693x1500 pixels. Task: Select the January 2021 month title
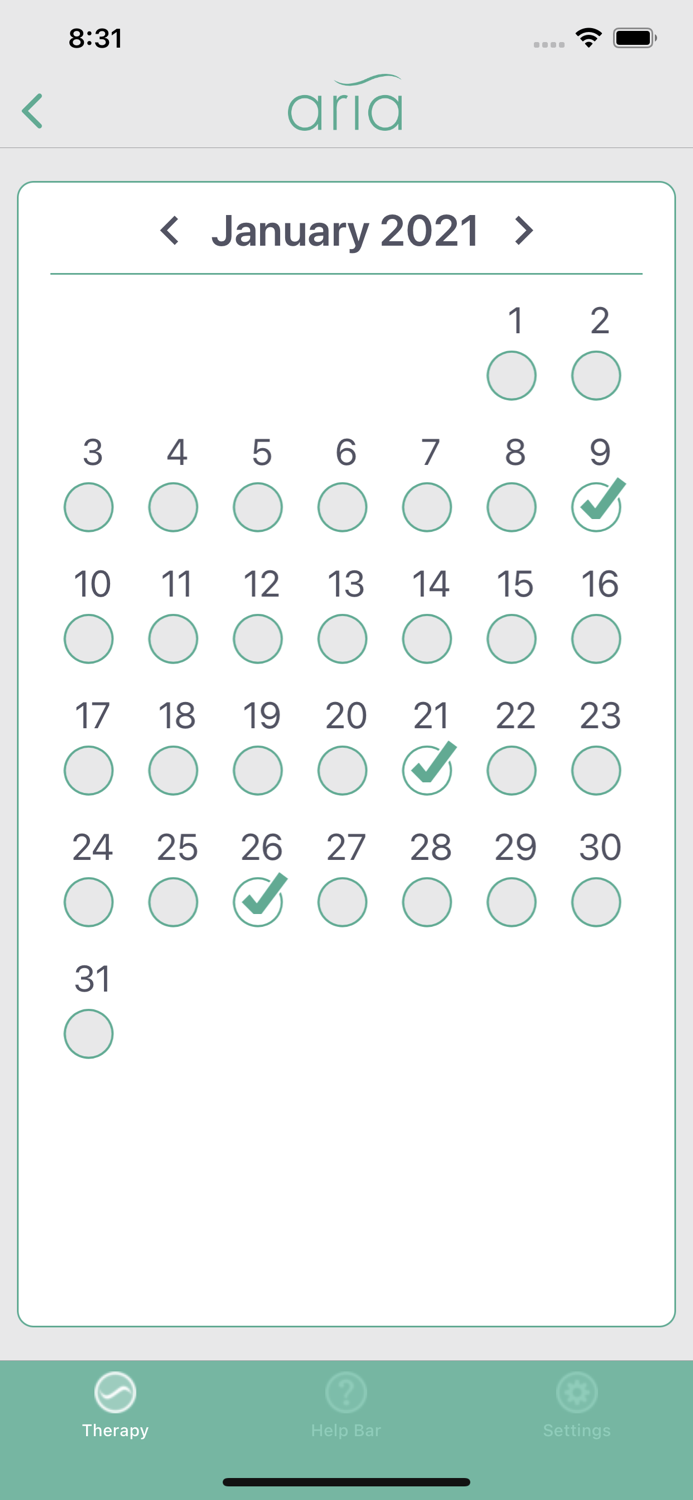point(345,231)
